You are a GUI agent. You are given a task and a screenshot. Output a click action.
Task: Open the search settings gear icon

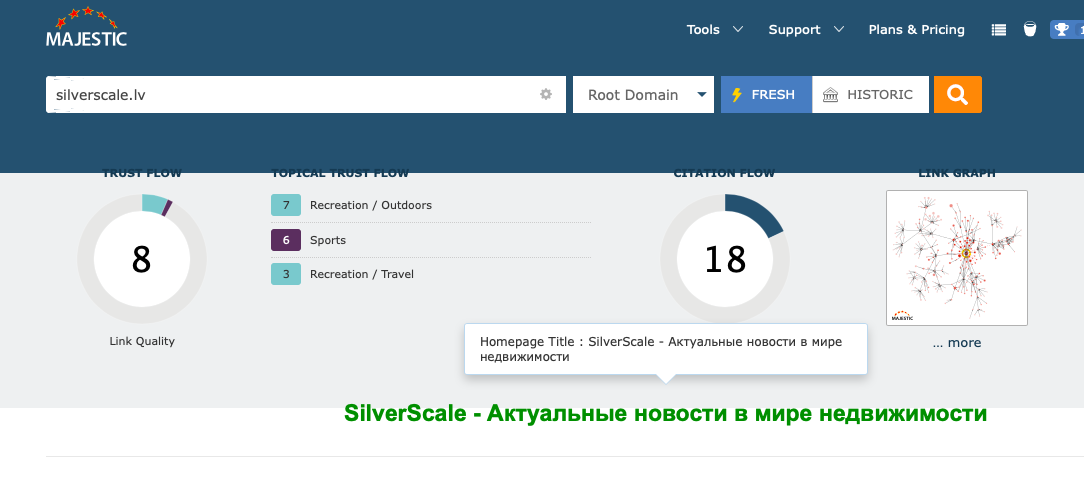tap(546, 94)
